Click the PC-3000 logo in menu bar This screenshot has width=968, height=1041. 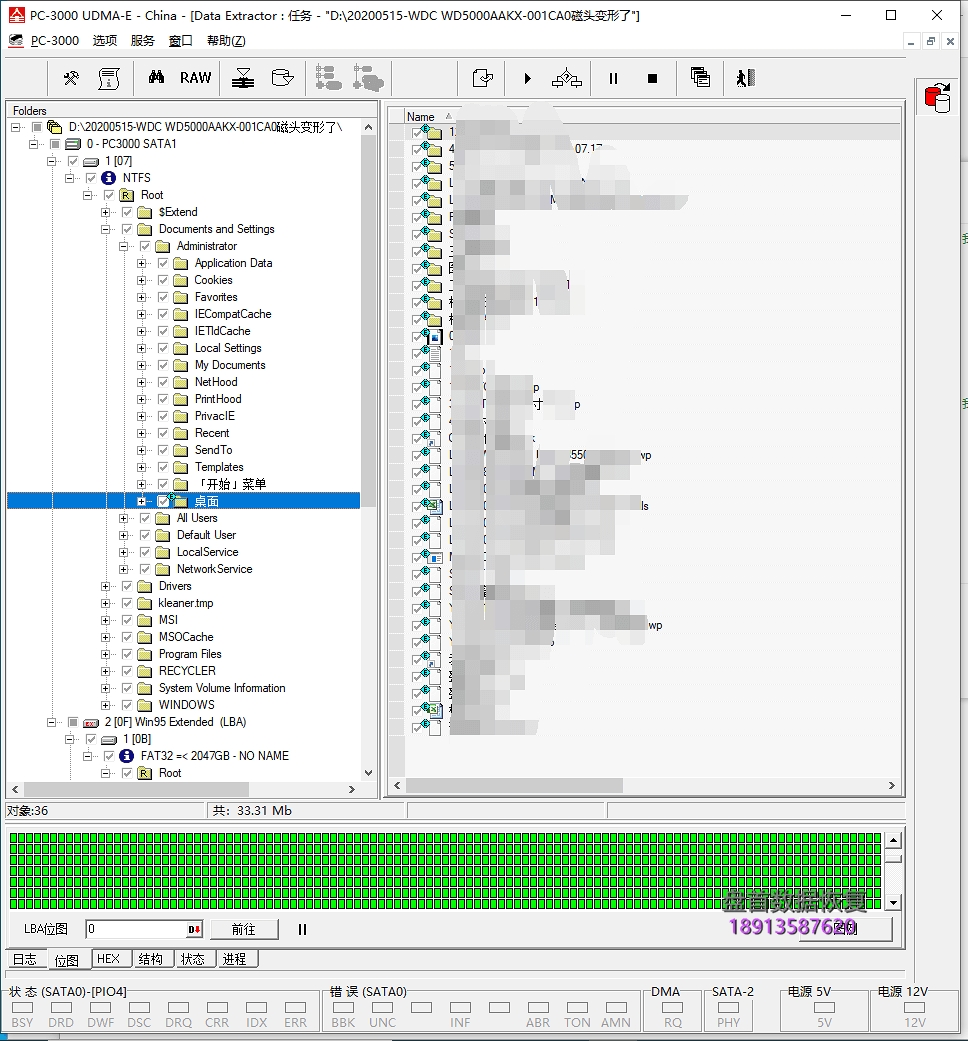pyautogui.click(x=16, y=40)
